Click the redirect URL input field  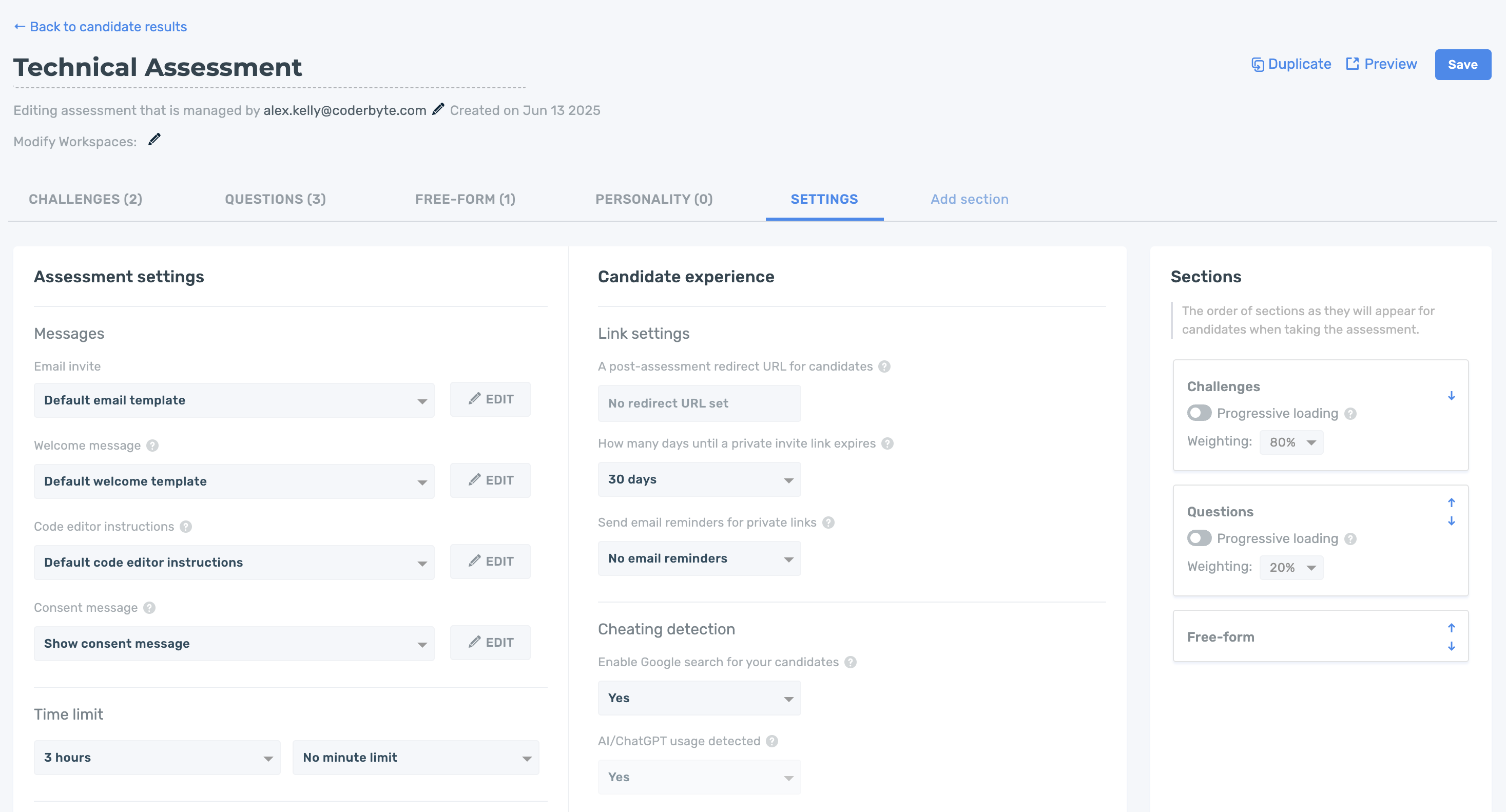click(x=699, y=403)
